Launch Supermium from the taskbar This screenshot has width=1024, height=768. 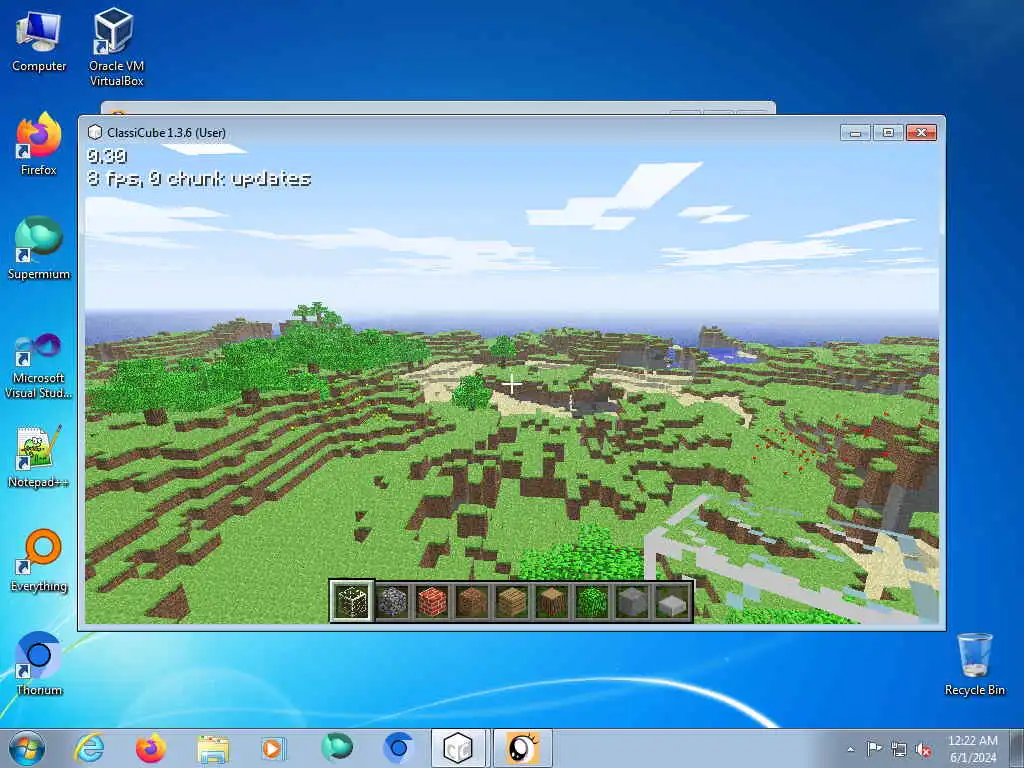(337, 748)
